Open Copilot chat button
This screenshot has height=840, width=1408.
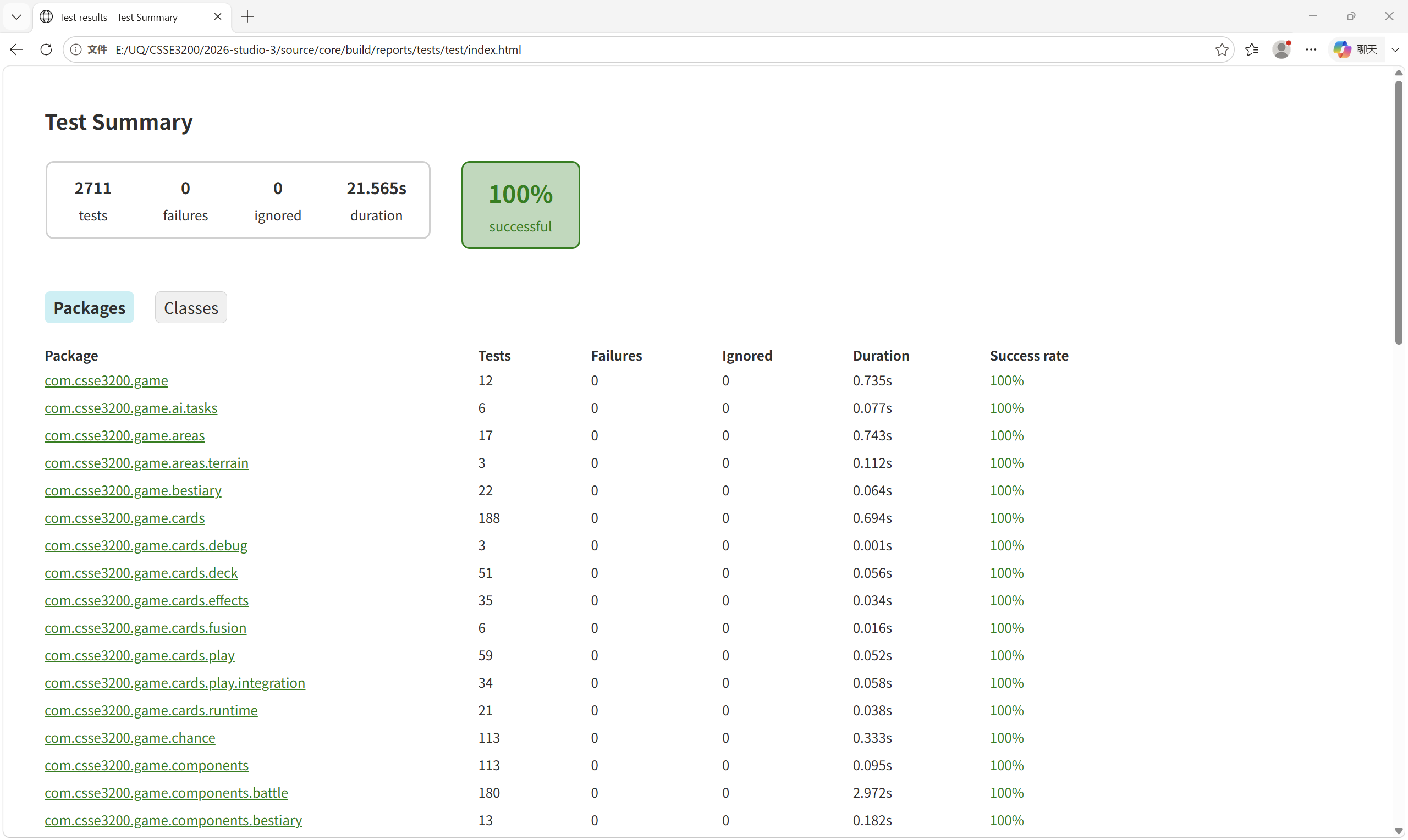[x=1355, y=50]
